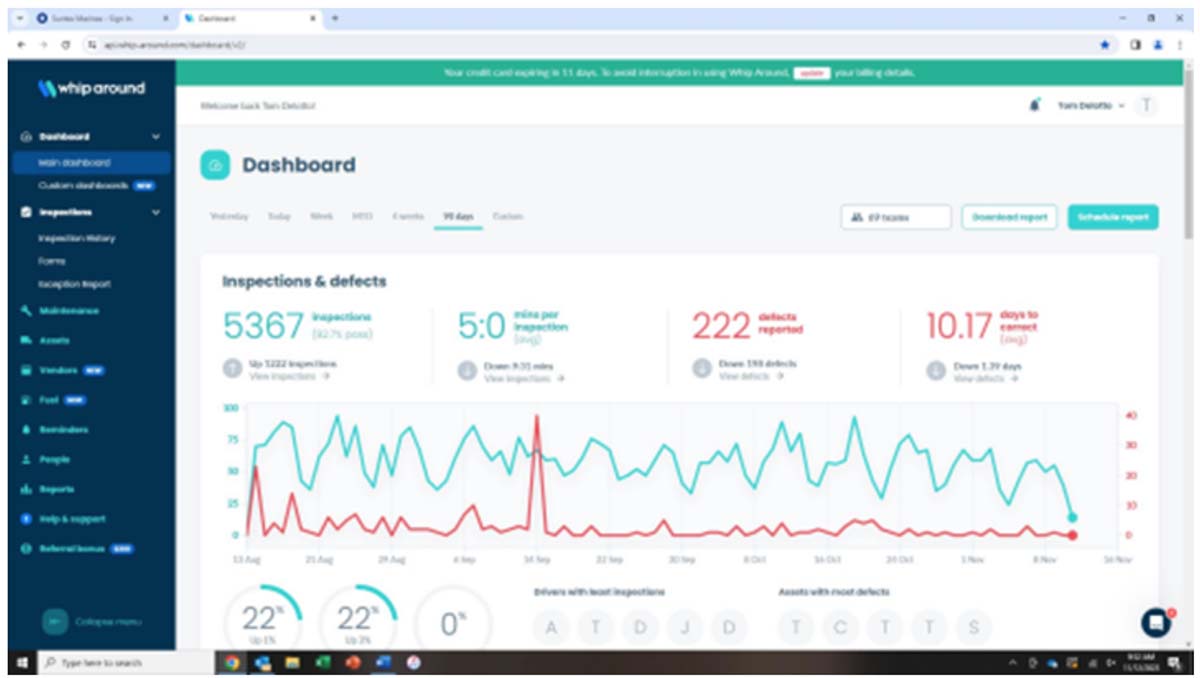Select asset avatar C under most defects
The image size is (1200, 678).
pos(840,627)
